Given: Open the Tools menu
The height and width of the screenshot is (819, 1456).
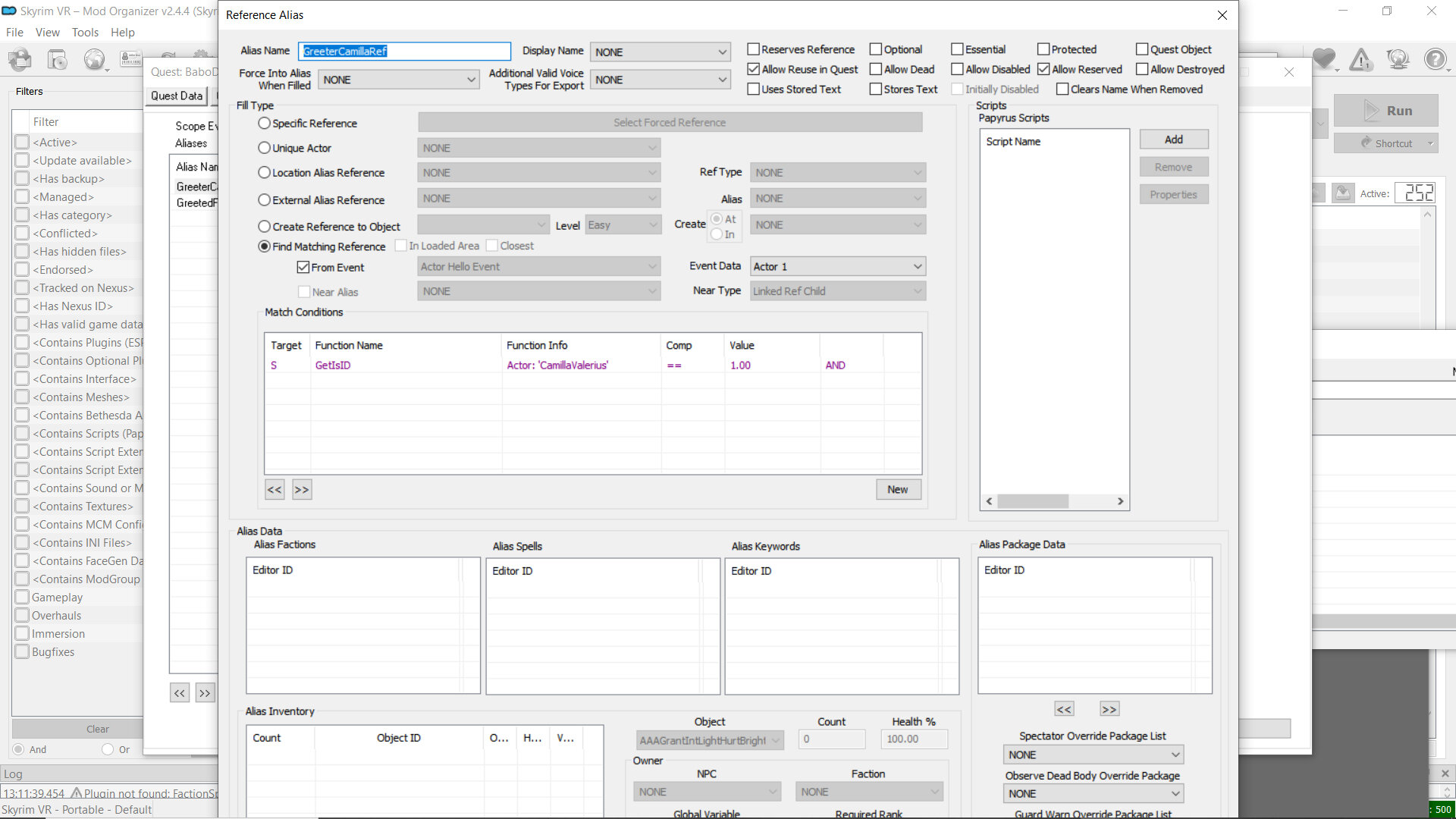Looking at the screenshot, I should (85, 33).
